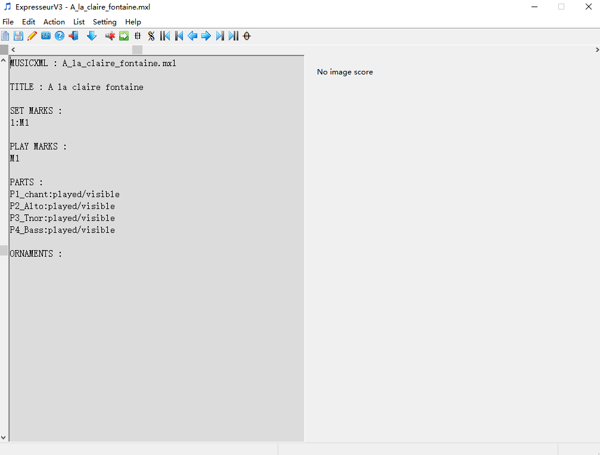600x455 pixels.
Task: Click the vertical scrollbar's down arrow
Action: point(4,437)
